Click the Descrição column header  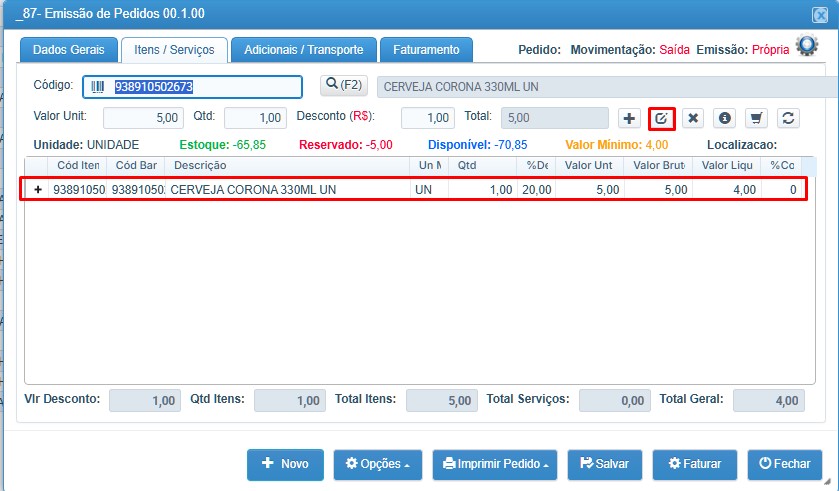coord(287,165)
